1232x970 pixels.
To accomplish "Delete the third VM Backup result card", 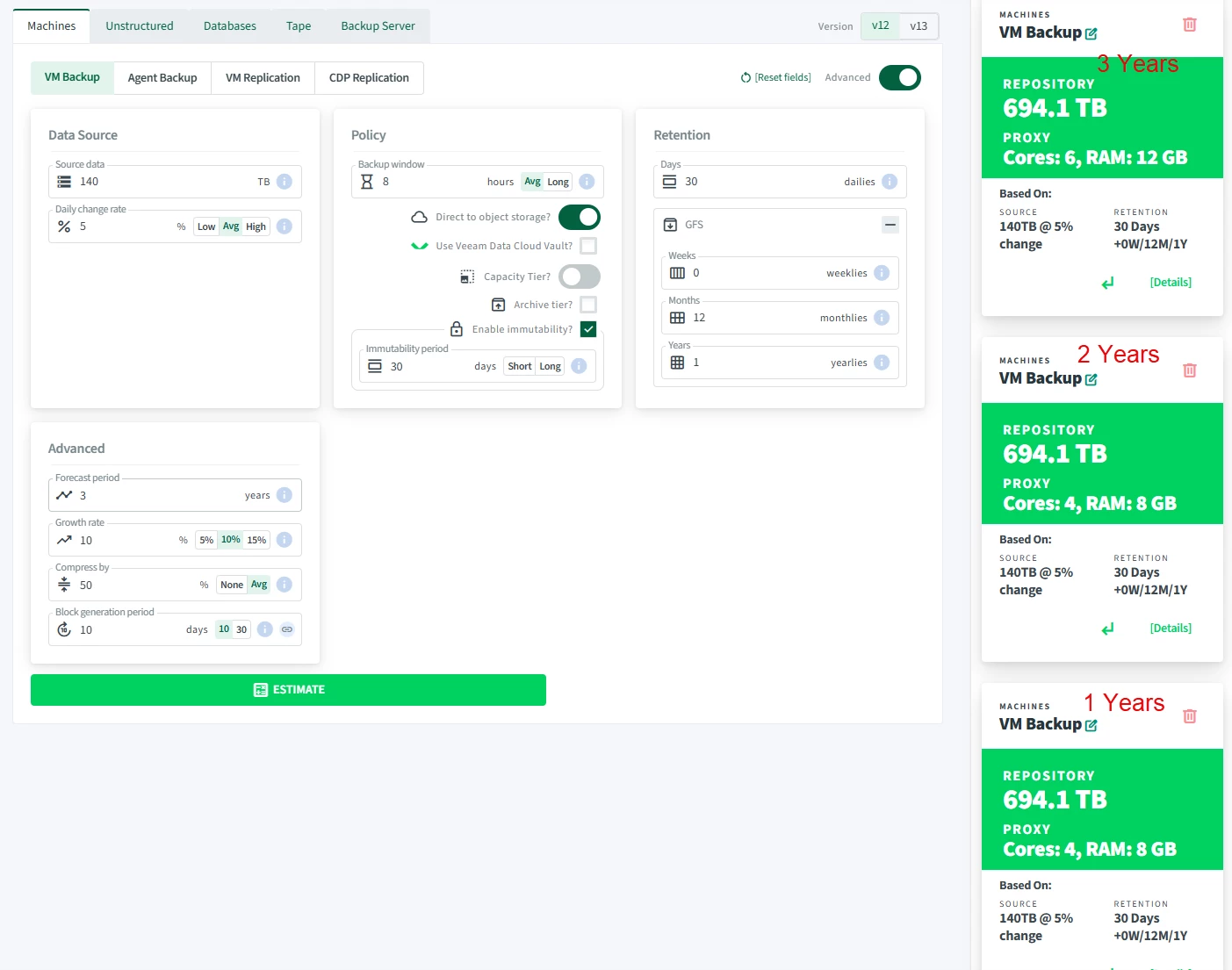I will point(1190,716).
